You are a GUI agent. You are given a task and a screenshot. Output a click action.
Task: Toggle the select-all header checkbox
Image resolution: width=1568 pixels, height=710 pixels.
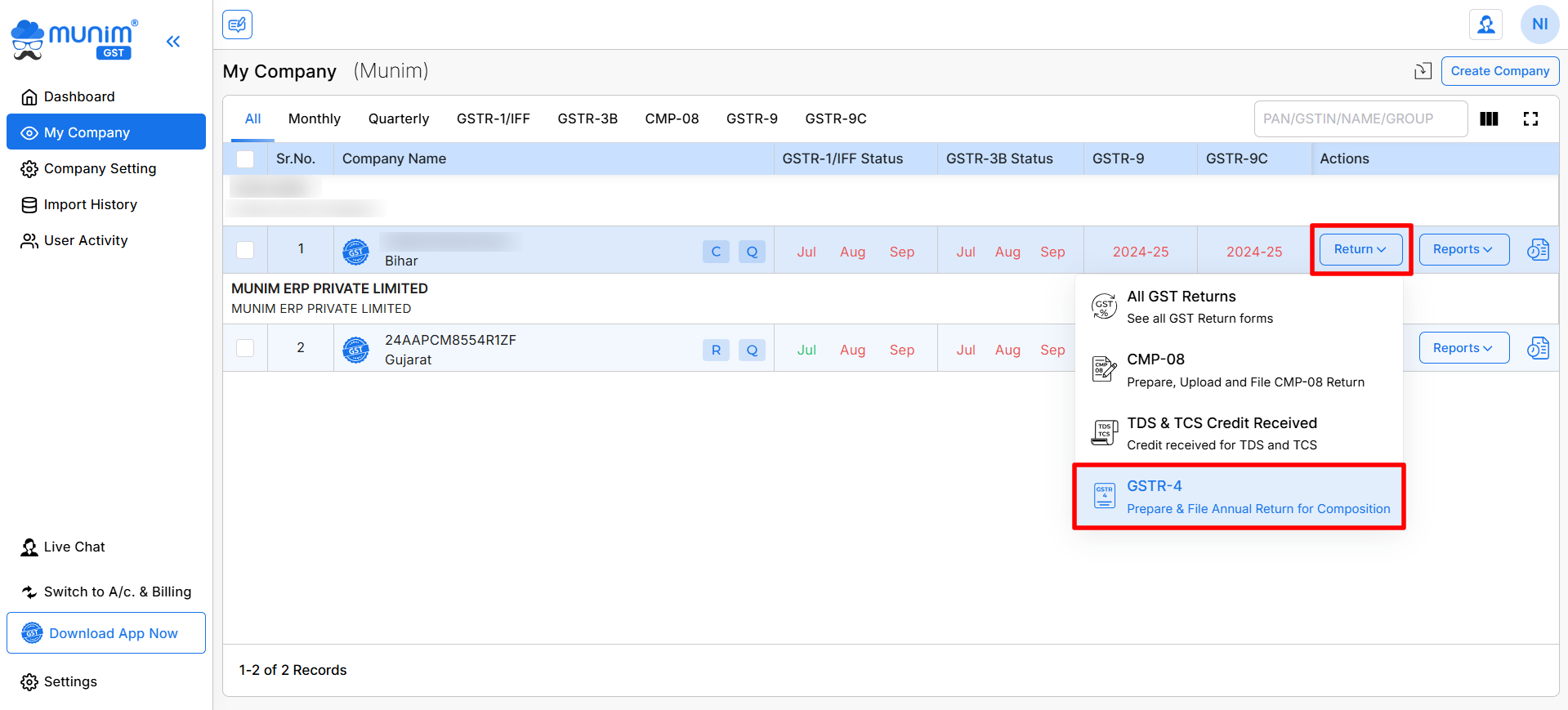245,159
